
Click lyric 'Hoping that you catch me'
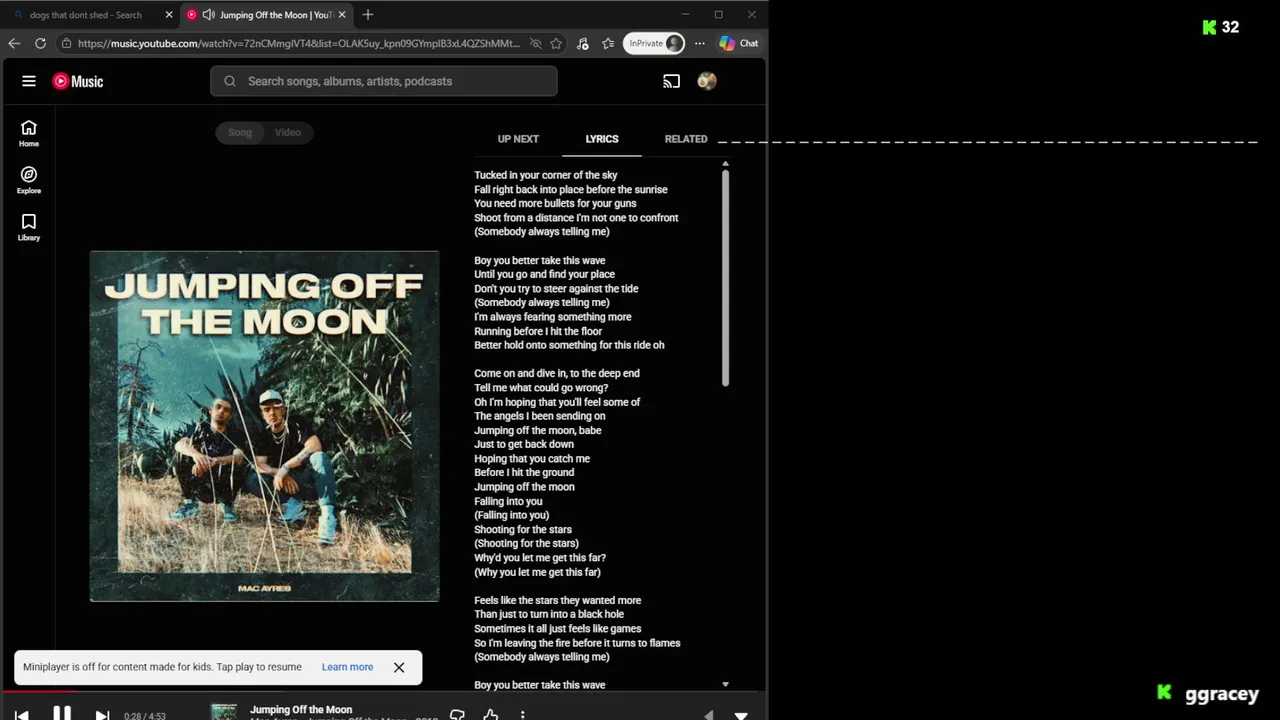[x=532, y=459]
